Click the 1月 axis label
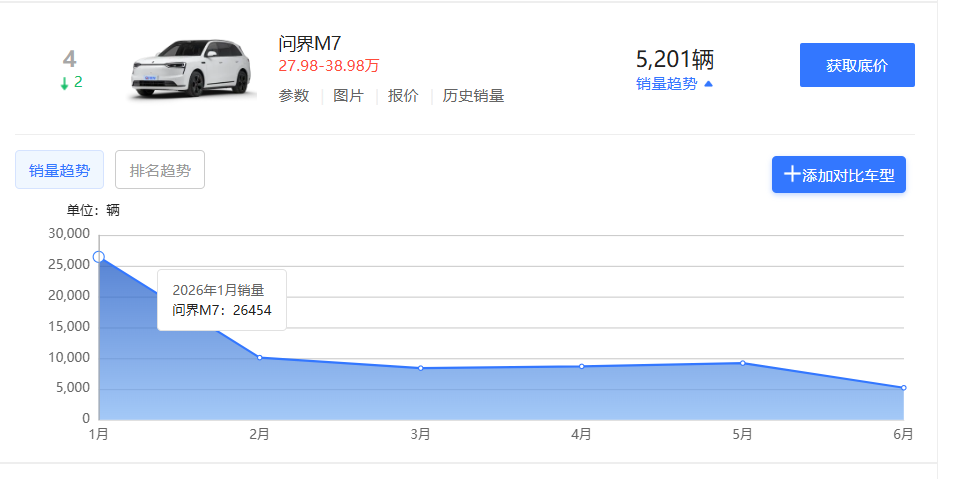The width and height of the screenshot is (973, 479). tap(99, 434)
